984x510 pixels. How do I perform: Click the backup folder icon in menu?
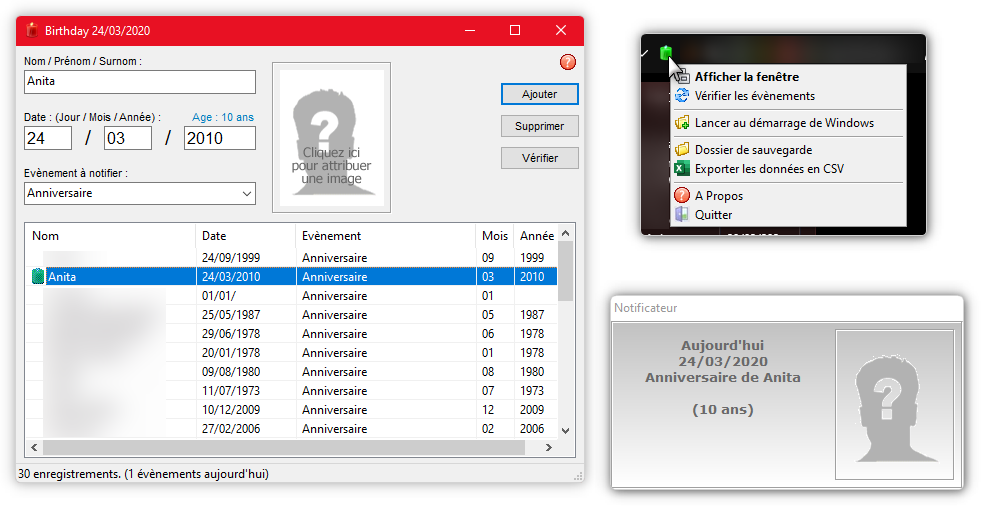pos(682,150)
